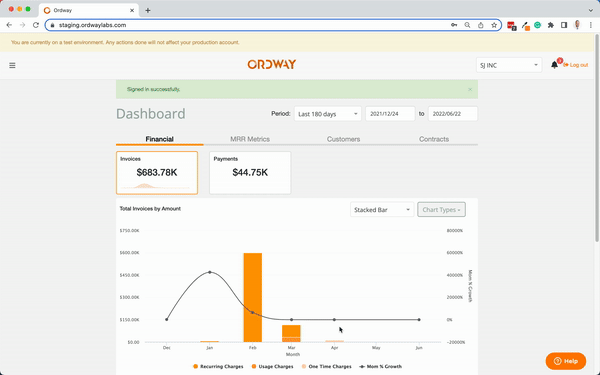The width and height of the screenshot is (600, 375).
Task: Expand the SJ INC company selector
Action: coord(509,65)
